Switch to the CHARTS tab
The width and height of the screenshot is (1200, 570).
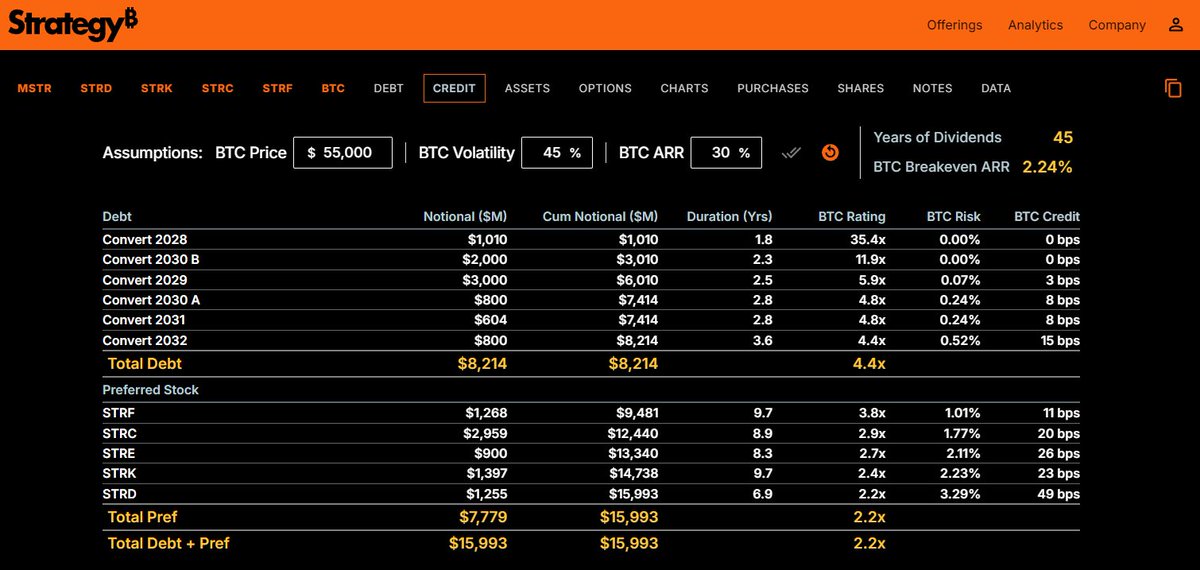pos(684,88)
